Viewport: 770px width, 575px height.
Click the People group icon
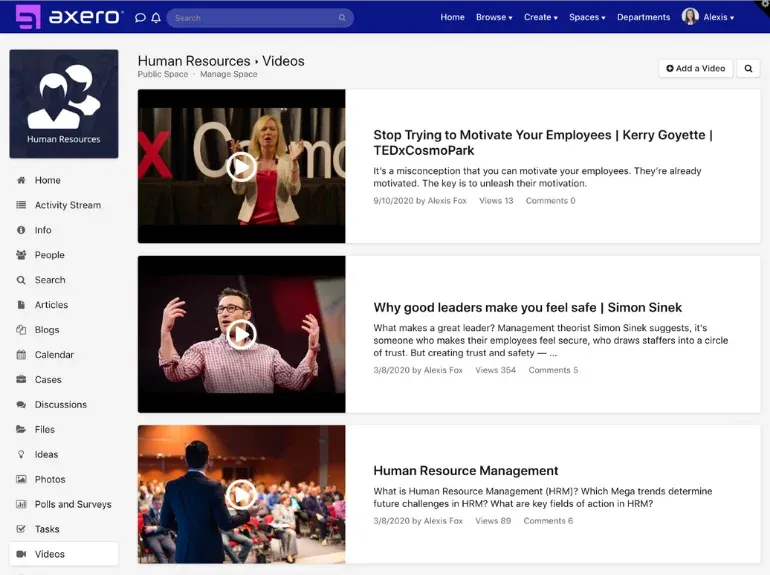coord(21,255)
